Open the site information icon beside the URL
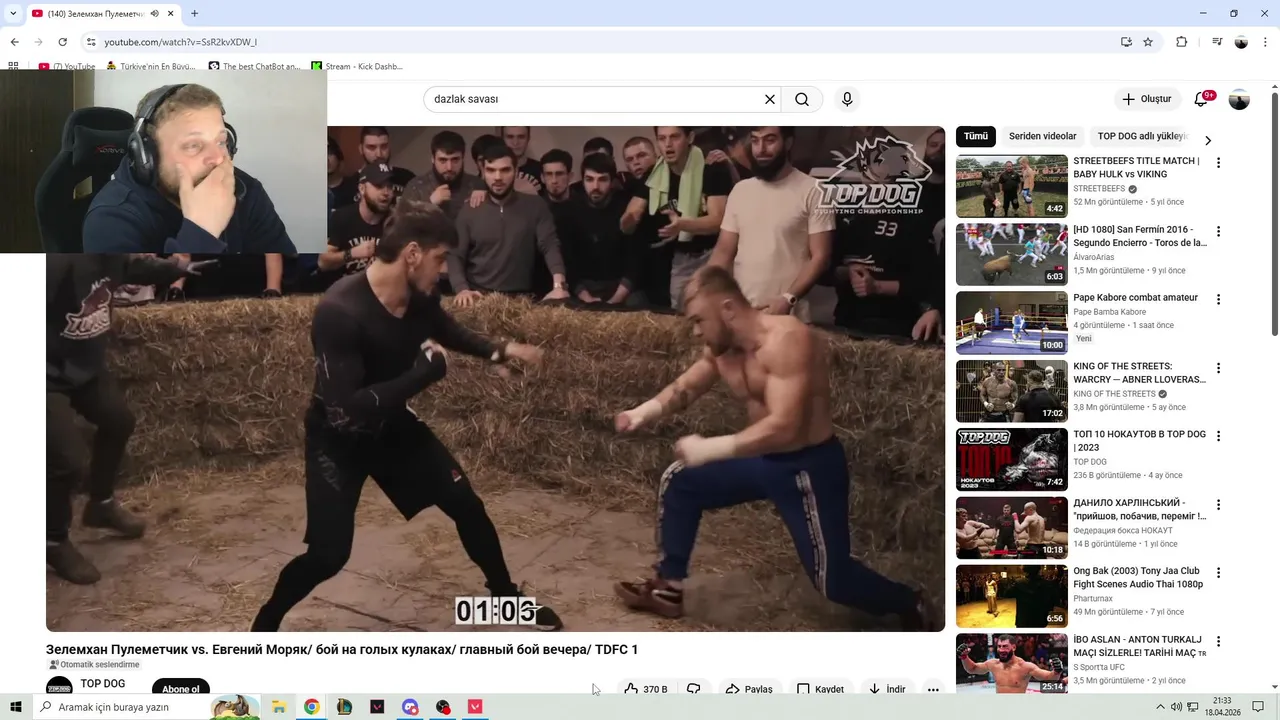Viewport: 1280px width, 720px height. [x=91, y=42]
